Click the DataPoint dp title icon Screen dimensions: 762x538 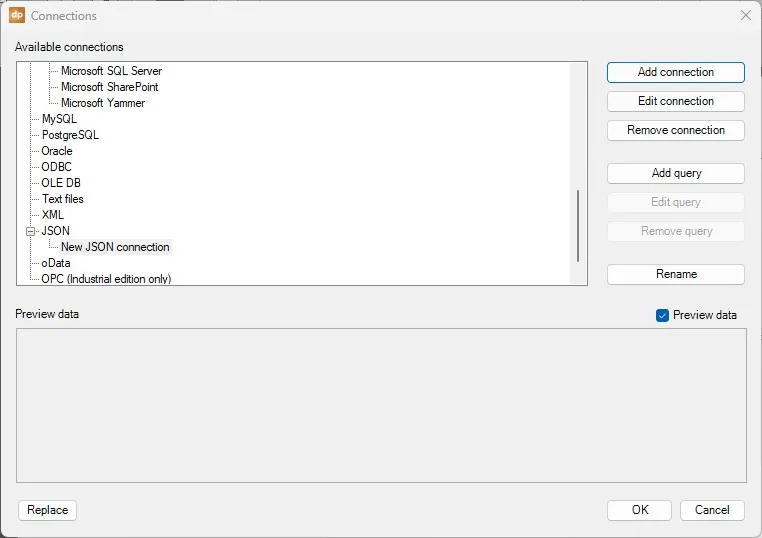(x=17, y=15)
